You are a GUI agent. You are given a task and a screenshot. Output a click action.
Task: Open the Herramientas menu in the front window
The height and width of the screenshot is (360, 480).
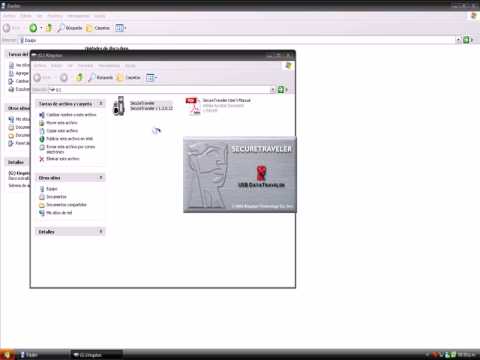[x=109, y=66]
